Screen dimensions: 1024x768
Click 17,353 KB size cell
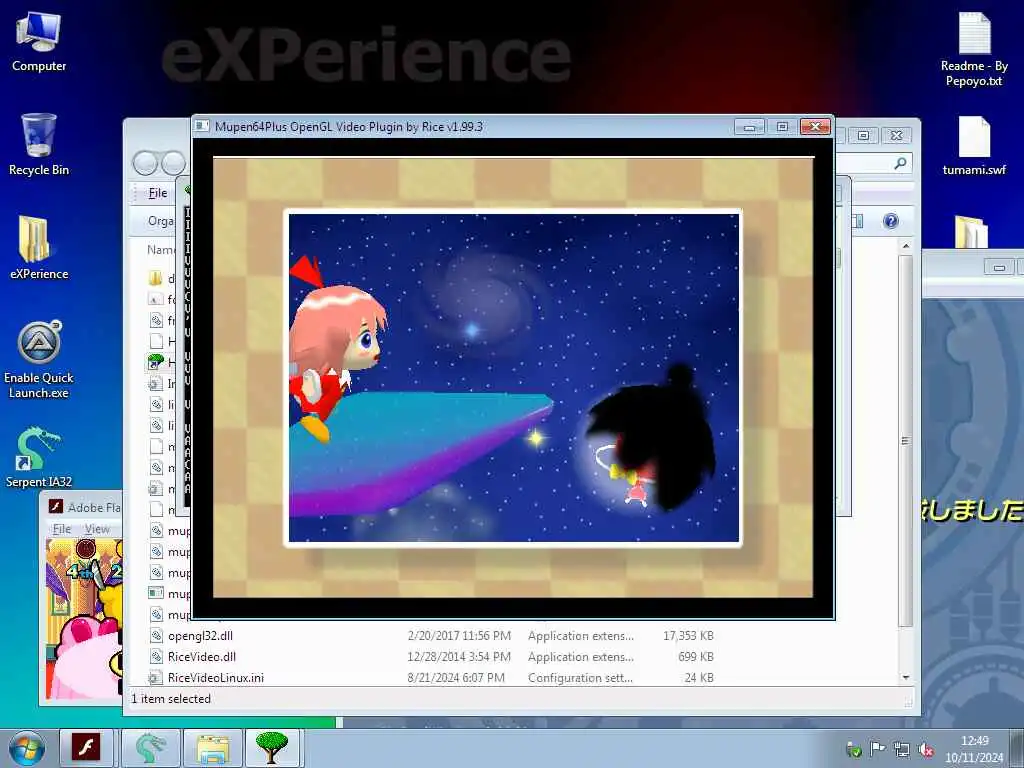[688, 635]
